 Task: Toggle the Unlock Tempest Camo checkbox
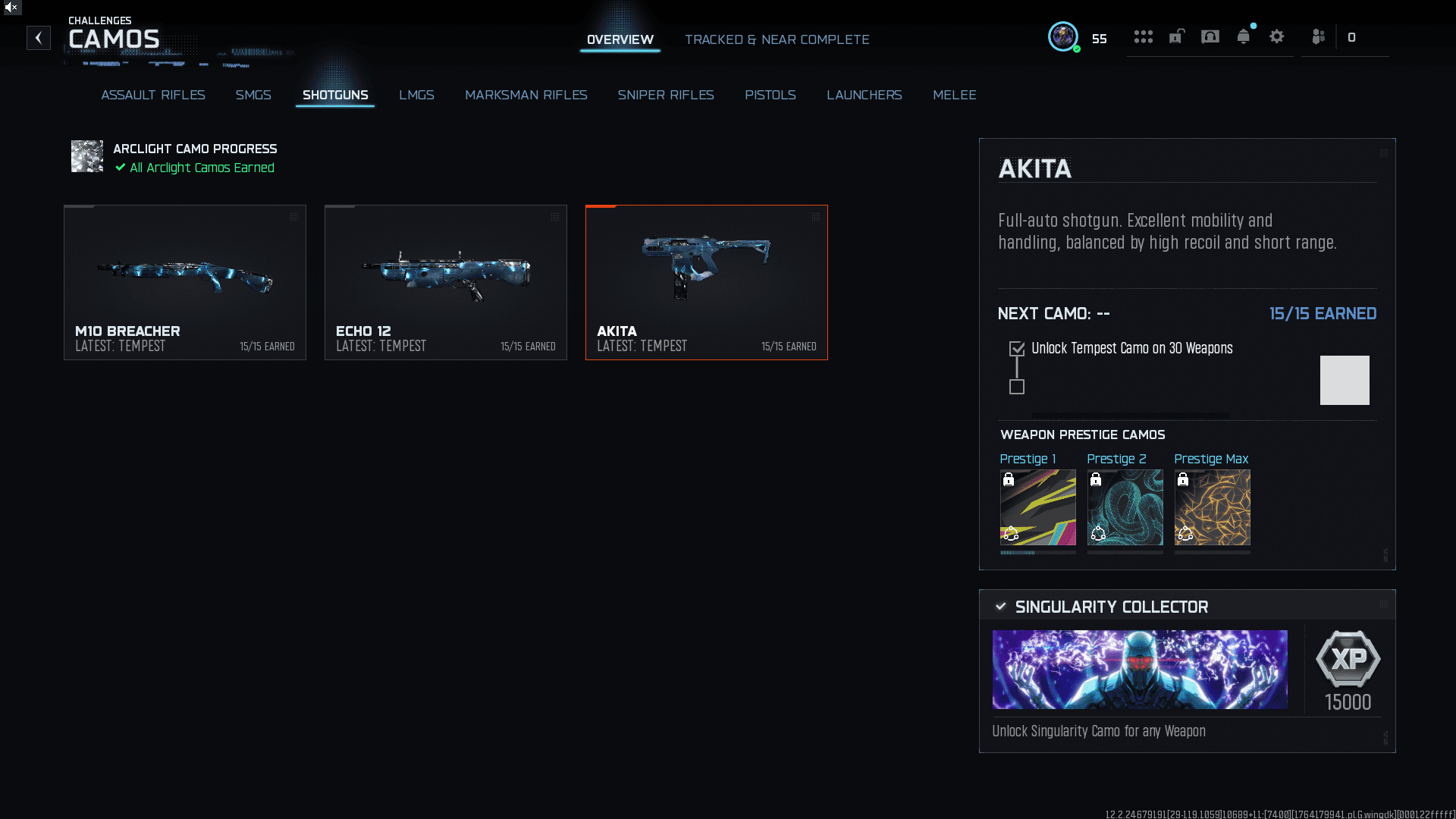click(1017, 349)
